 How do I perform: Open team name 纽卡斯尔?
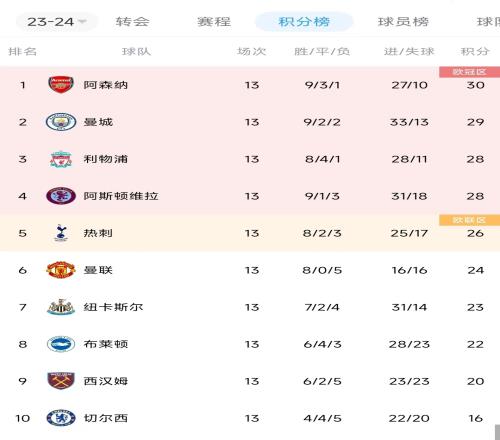113,307
